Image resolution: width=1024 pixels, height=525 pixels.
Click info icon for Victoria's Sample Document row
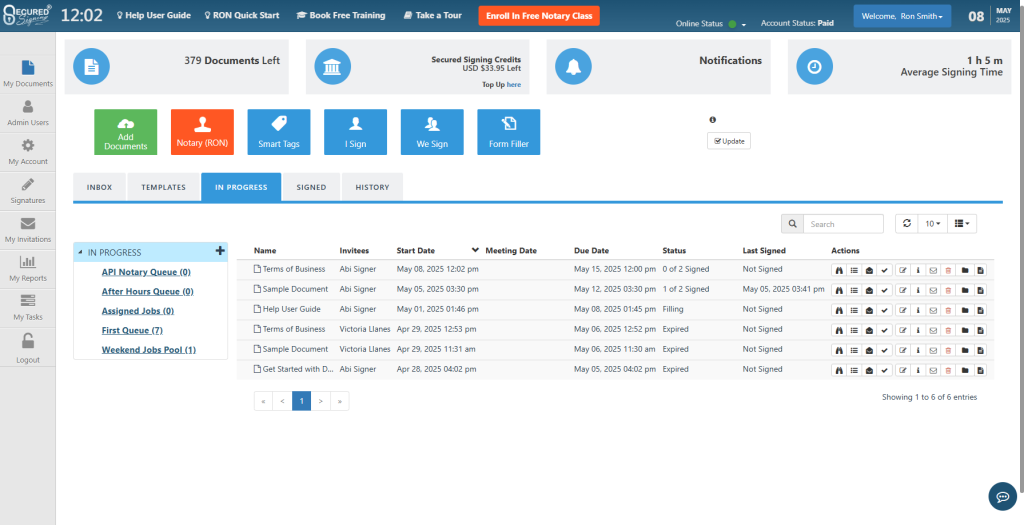coord(918,349)
